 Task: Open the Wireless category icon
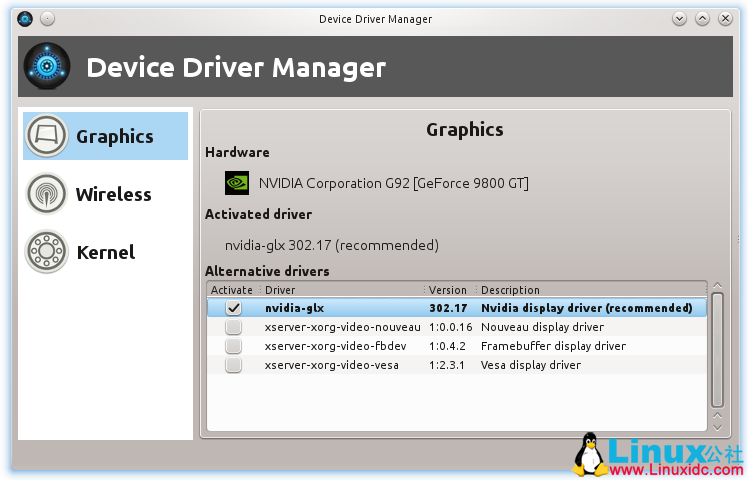pyautogui.click(x=46, y=194)
